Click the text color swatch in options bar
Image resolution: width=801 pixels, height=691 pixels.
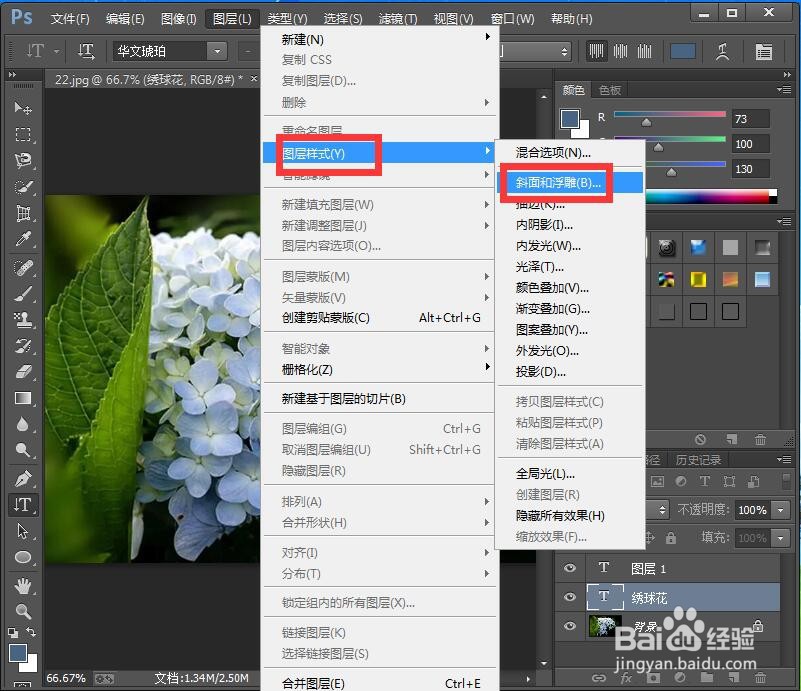682,52
